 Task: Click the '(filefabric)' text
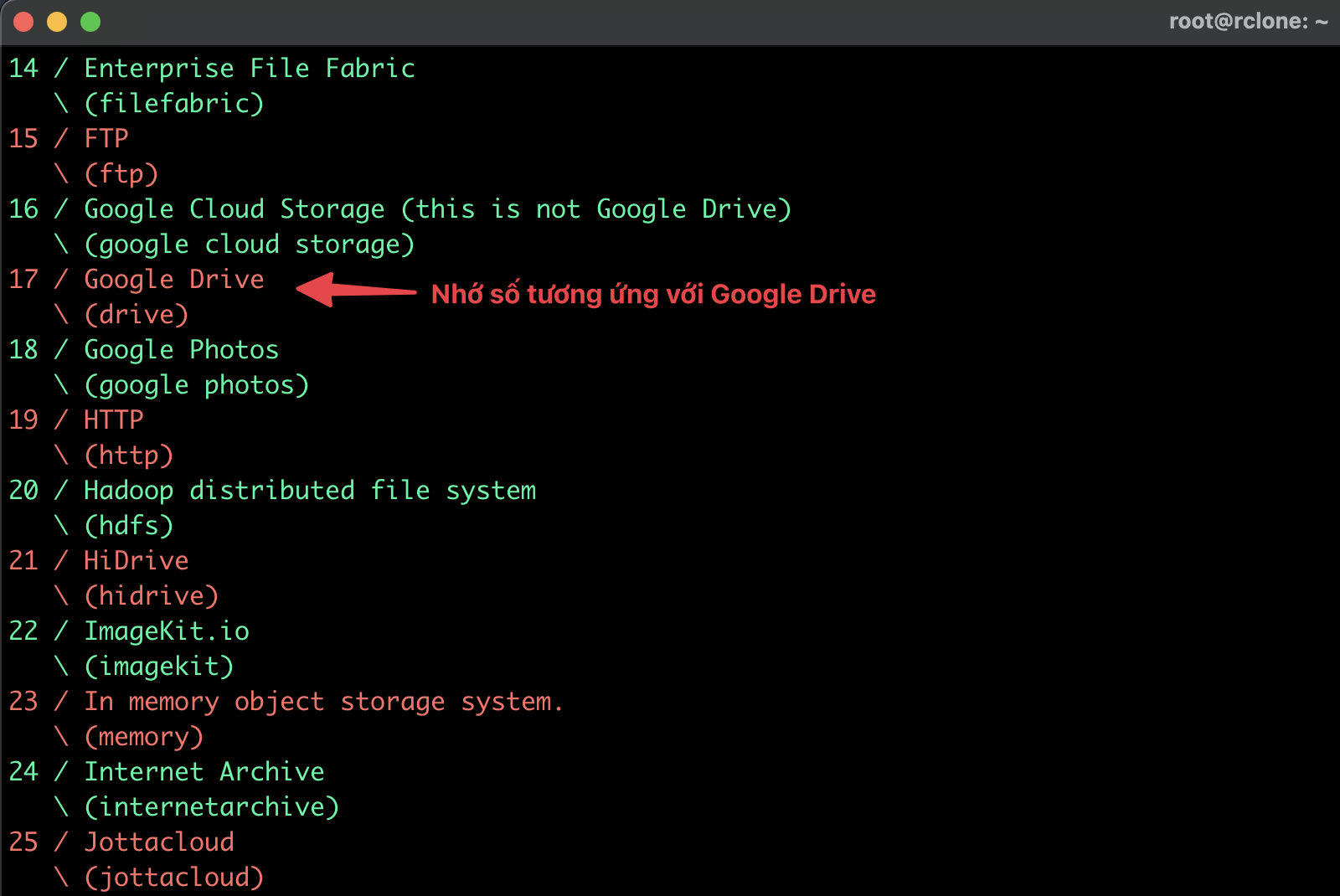point(174,104)
